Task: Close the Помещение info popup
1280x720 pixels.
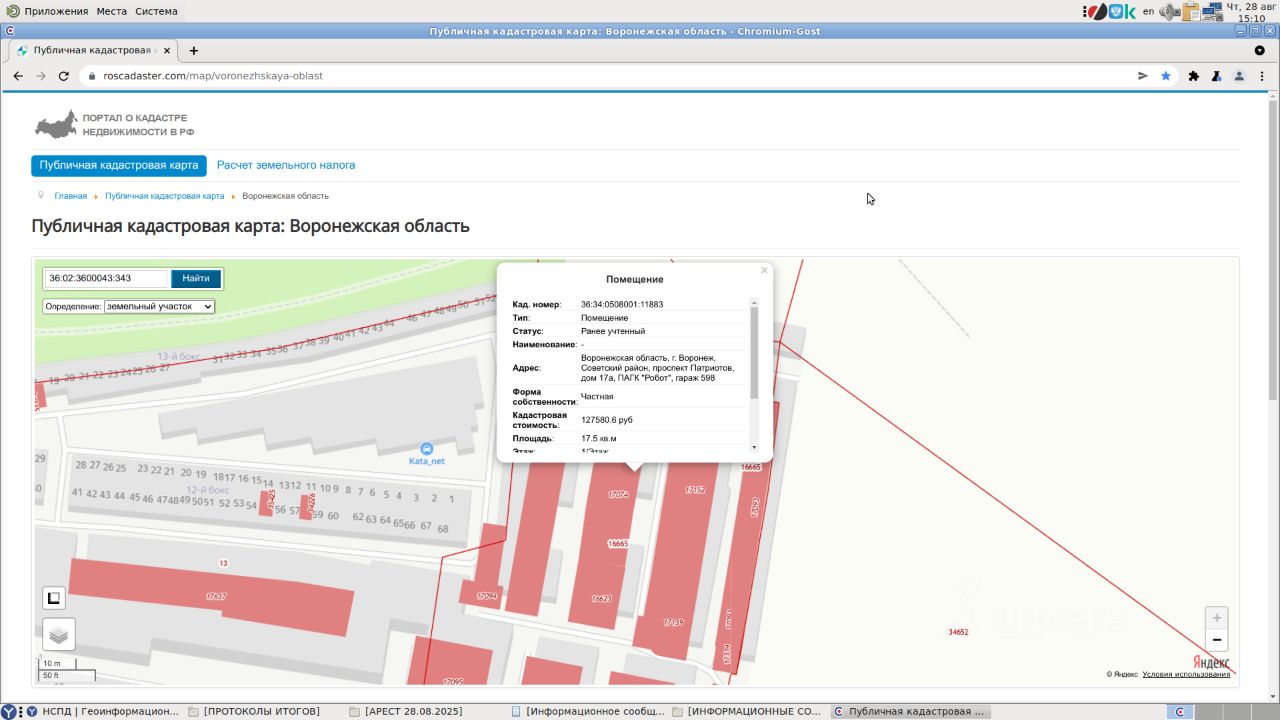Action: click(764, 270)
